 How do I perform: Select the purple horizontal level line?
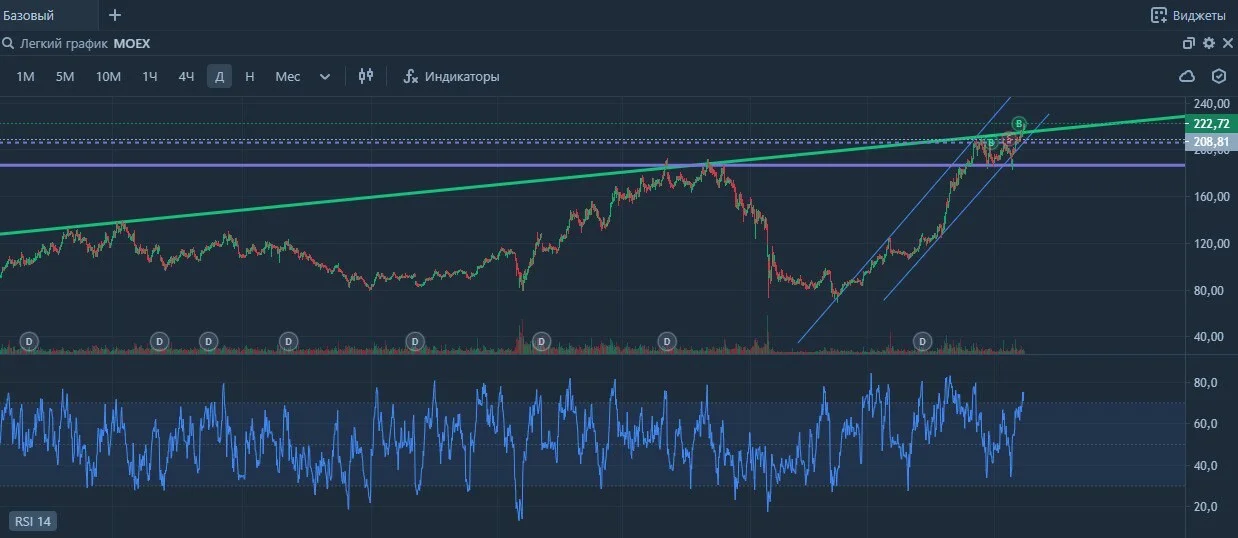592,165
